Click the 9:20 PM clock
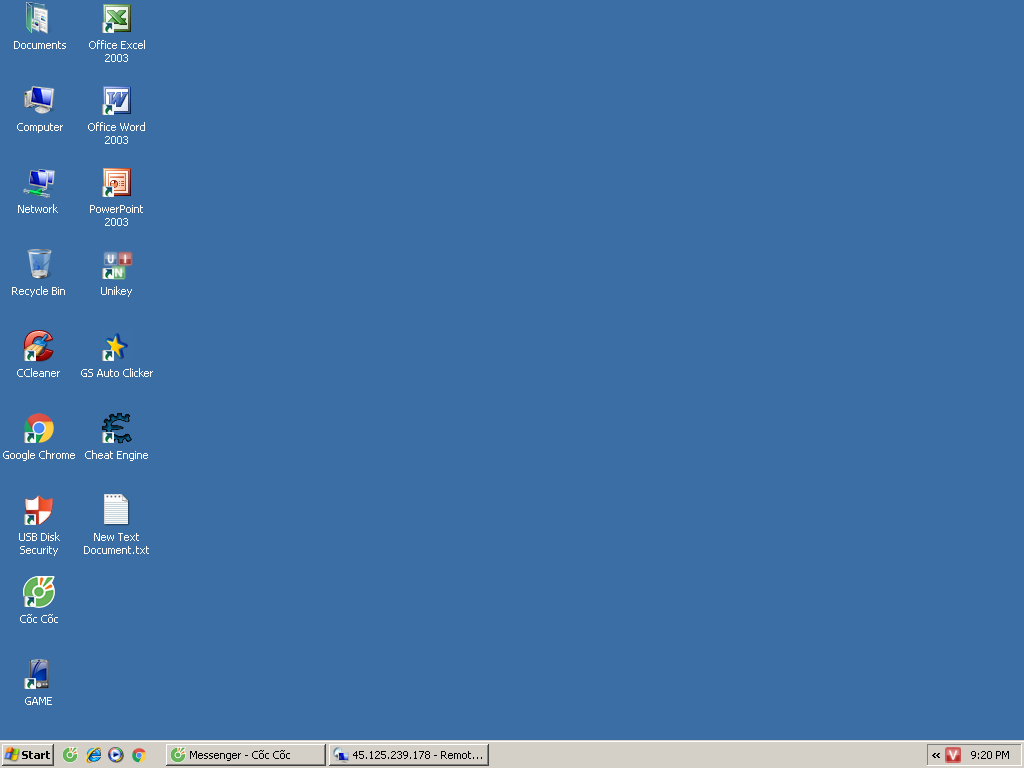 click(x=989, y=755)
